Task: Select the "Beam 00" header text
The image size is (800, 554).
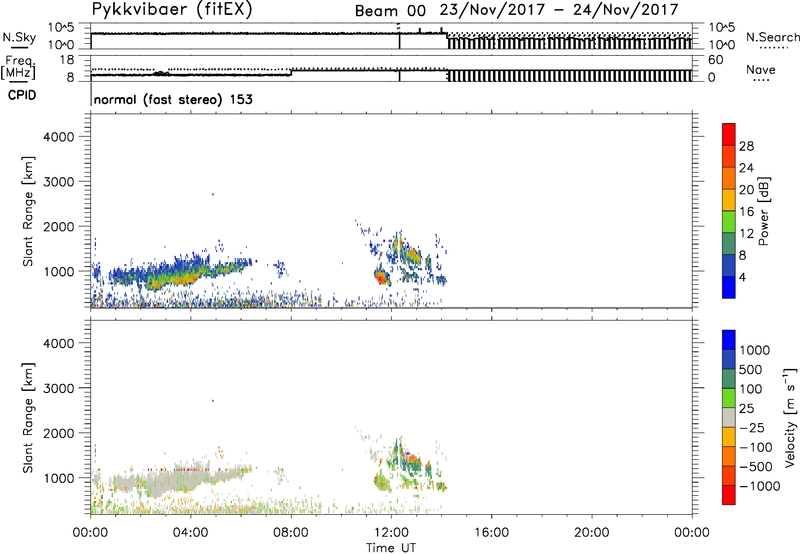Action: (390, 11)
